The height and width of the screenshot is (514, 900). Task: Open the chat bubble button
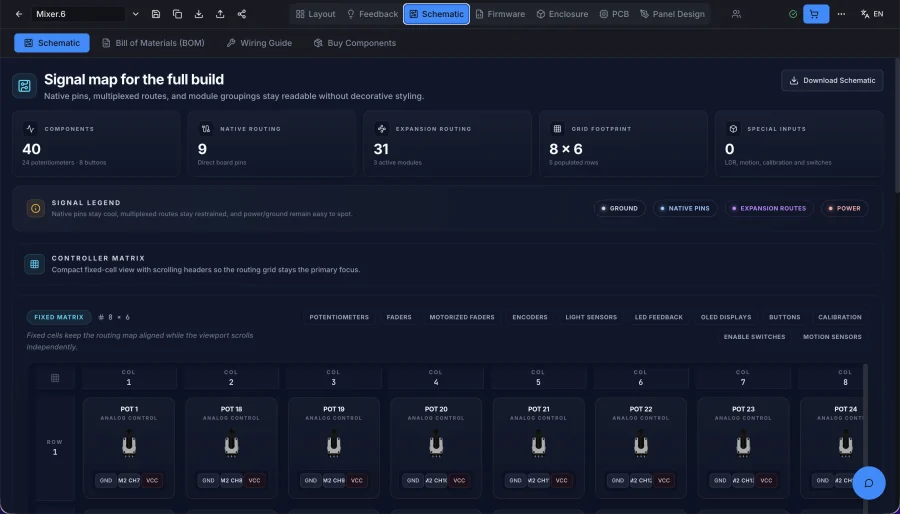[869, 483]
